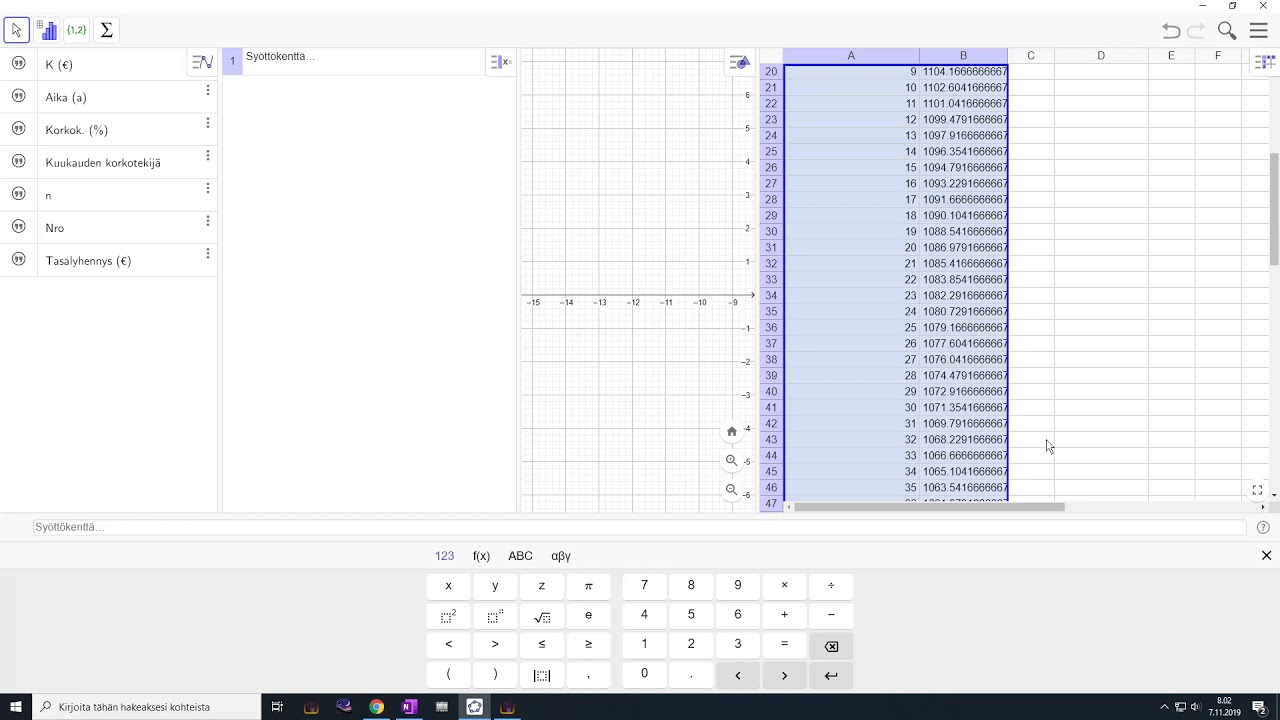Reset graphics to standard view (home)

(732, 431)
